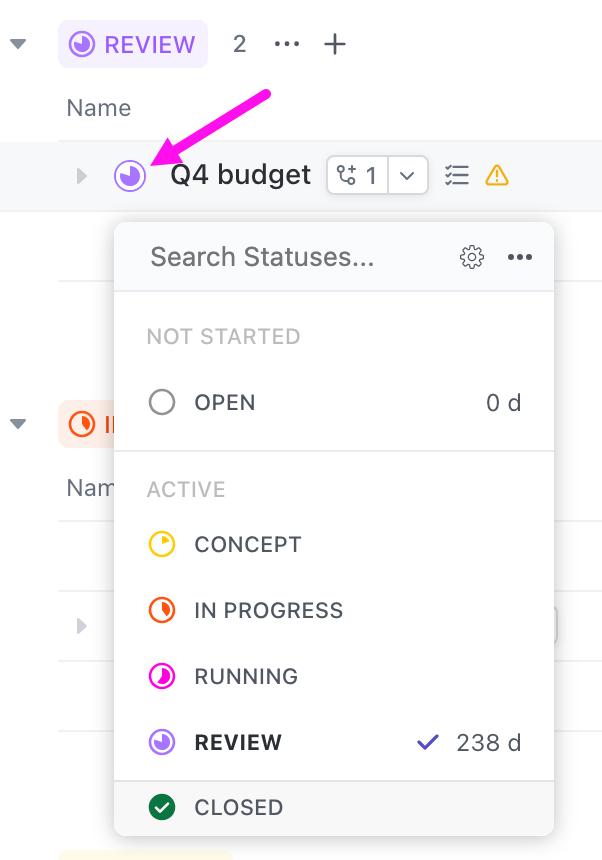Expand the Q4 budget task row
The image size is (602, 860).
pos(82,177)
